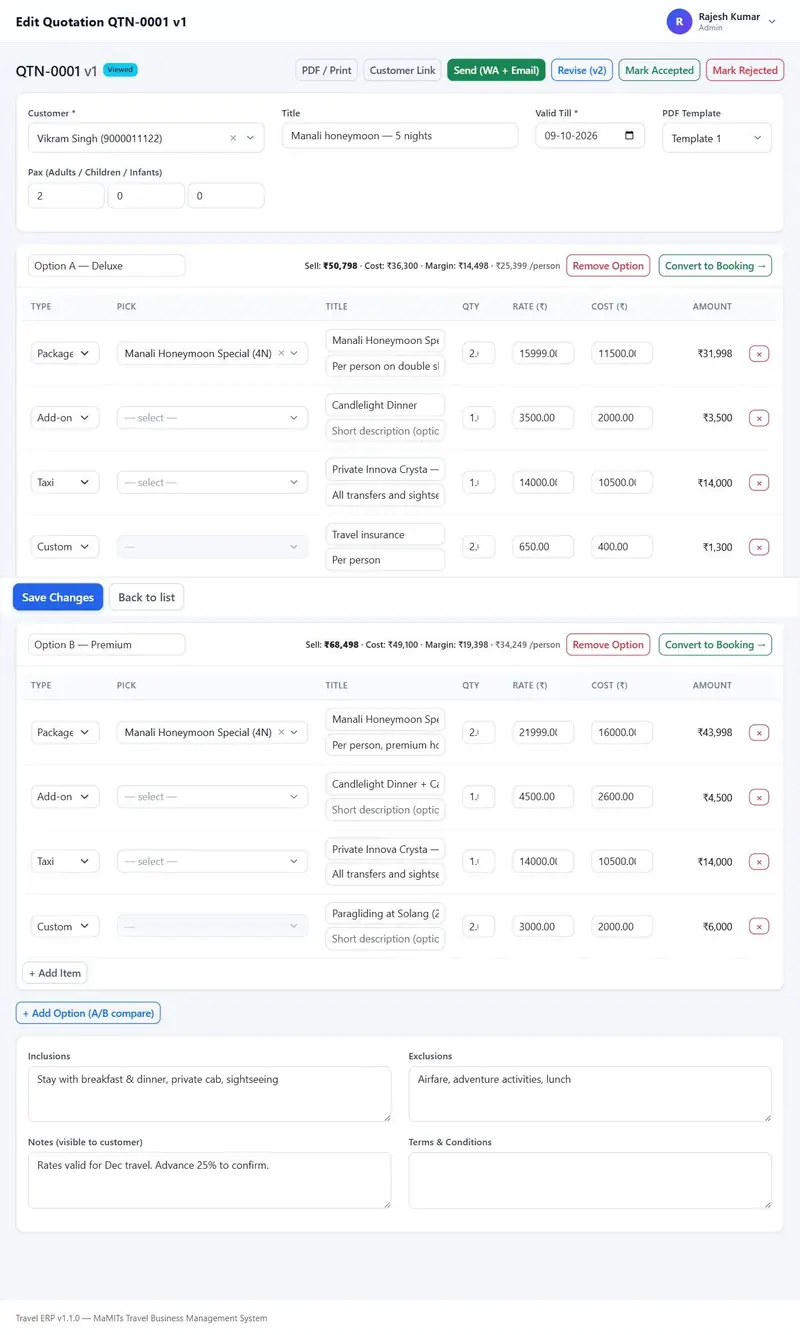
Task: Delete Option B taxi row using x
Action: (x=759, y=862)
